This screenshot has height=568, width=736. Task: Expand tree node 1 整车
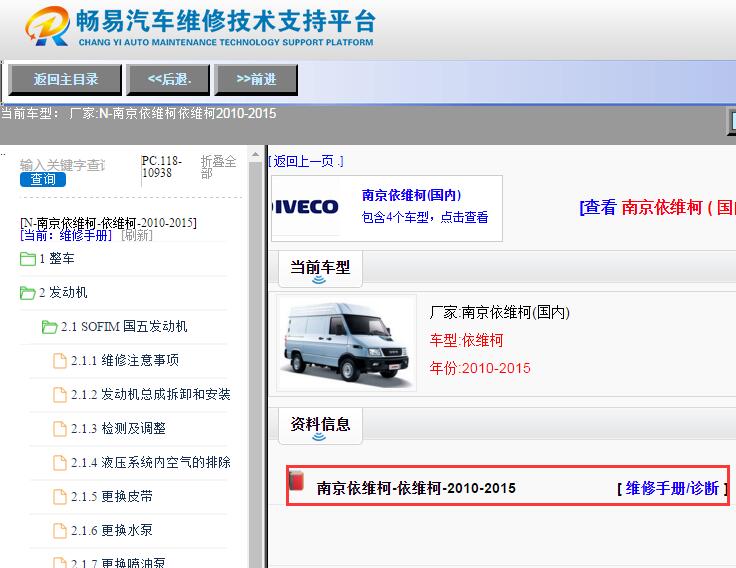pos(57,259)
